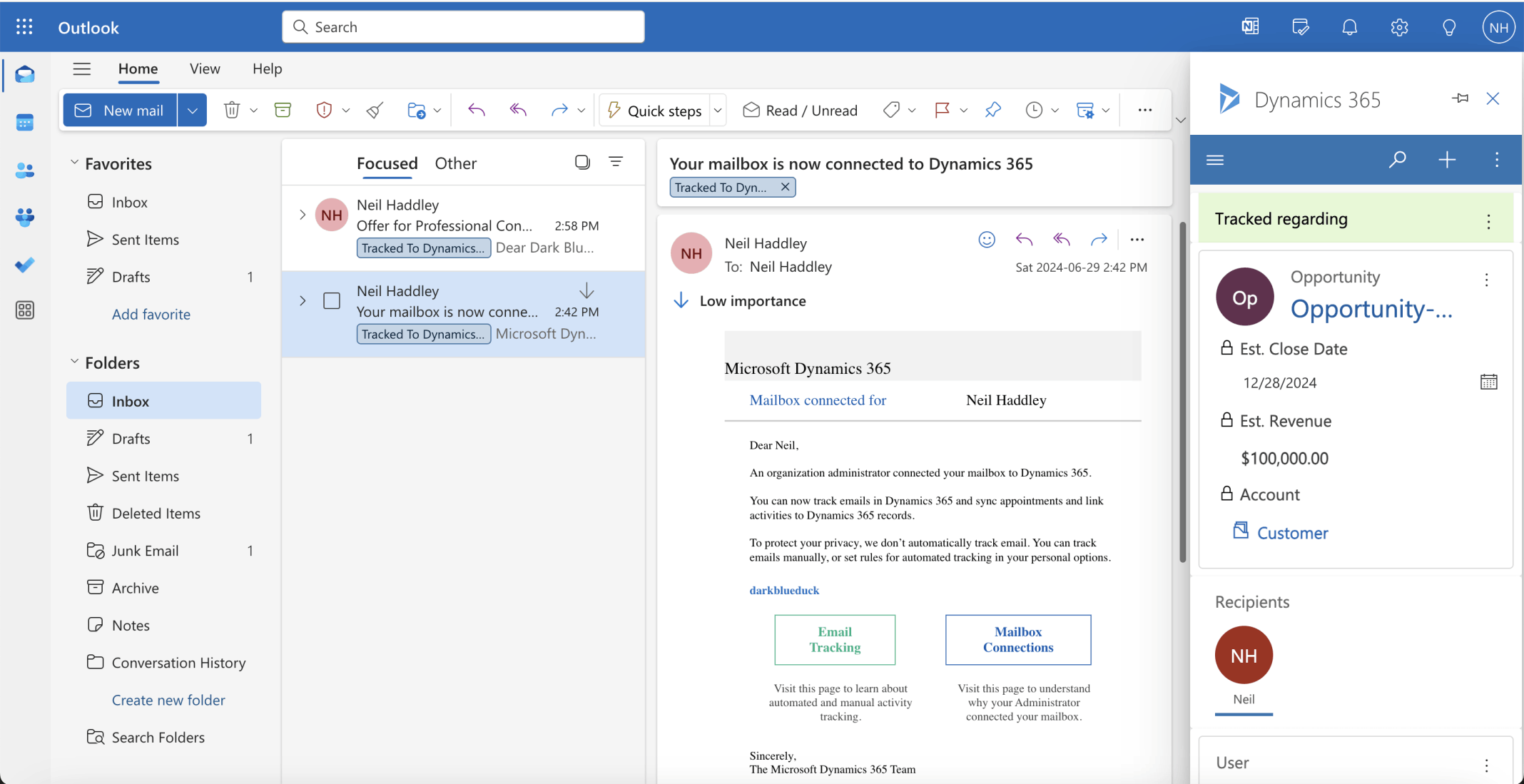Switch to the View tab
The height and width of the screenshot is (784, 1524).
point(205,68)
